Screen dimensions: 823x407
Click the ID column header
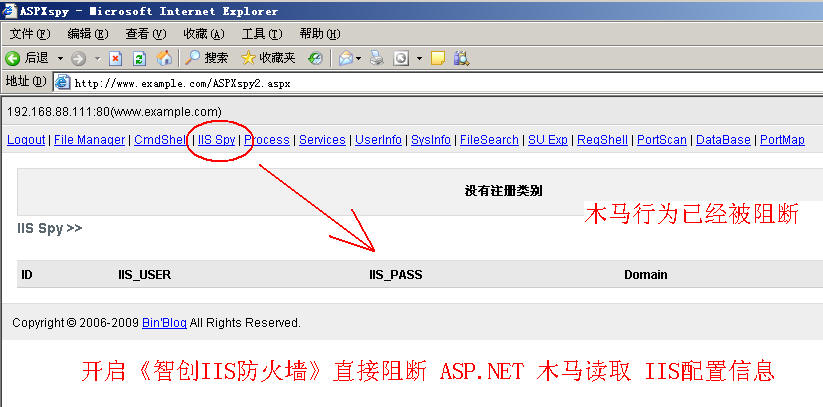(x=27, y=275)
